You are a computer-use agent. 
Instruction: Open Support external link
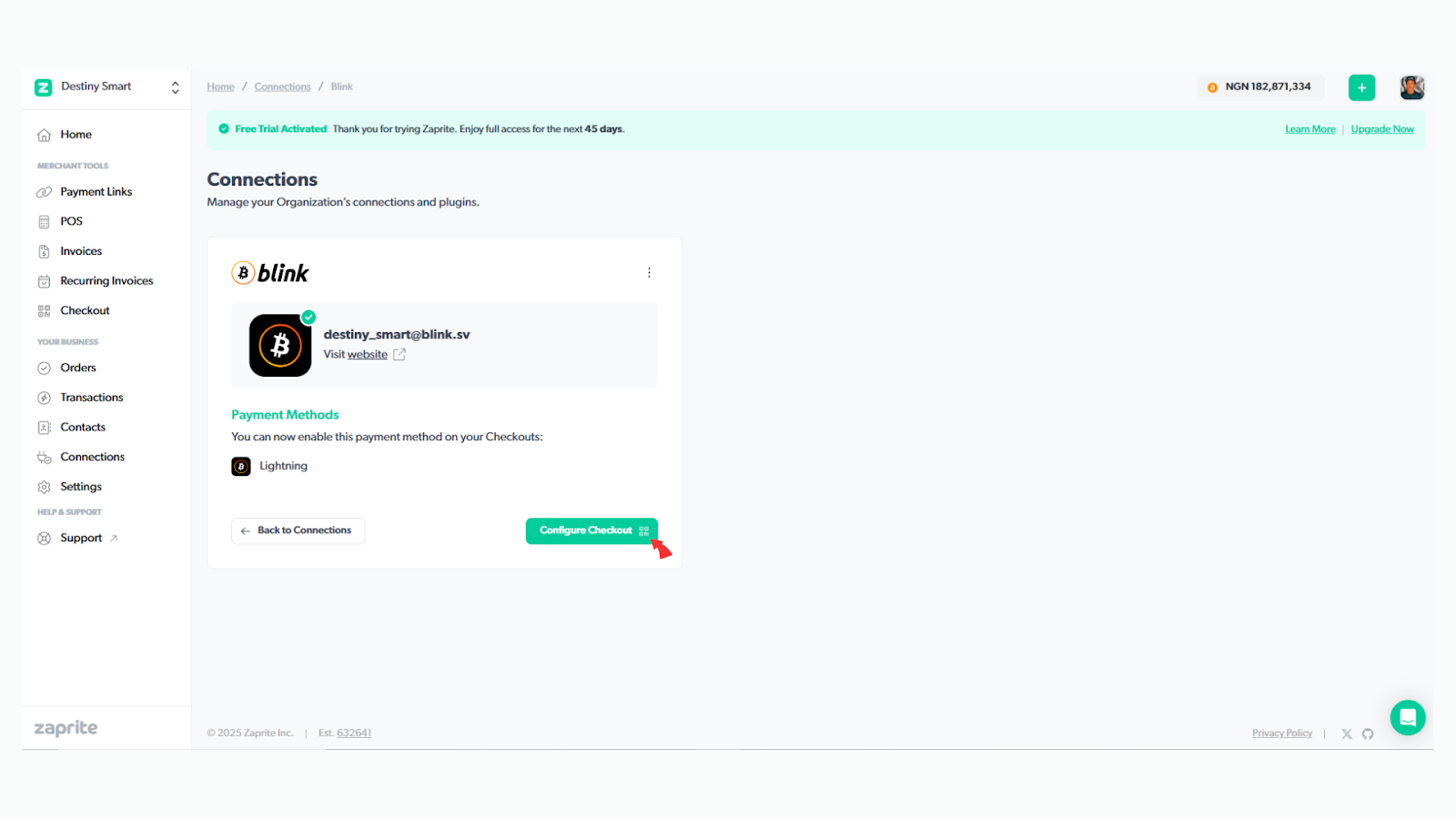pos(81,538)
